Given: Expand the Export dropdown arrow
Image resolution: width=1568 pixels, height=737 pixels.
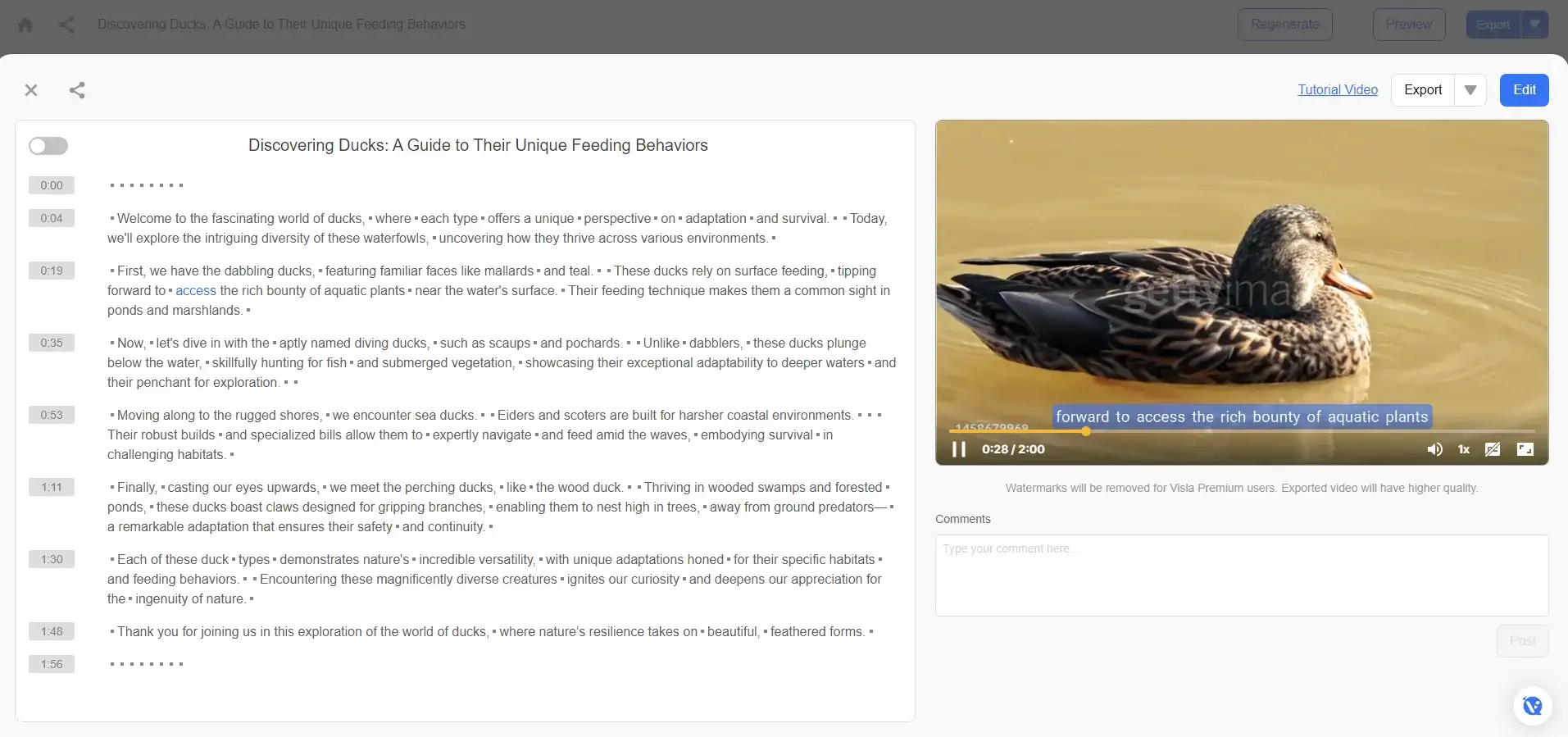Looking at the screenshot, I should tap(1470, 90).
